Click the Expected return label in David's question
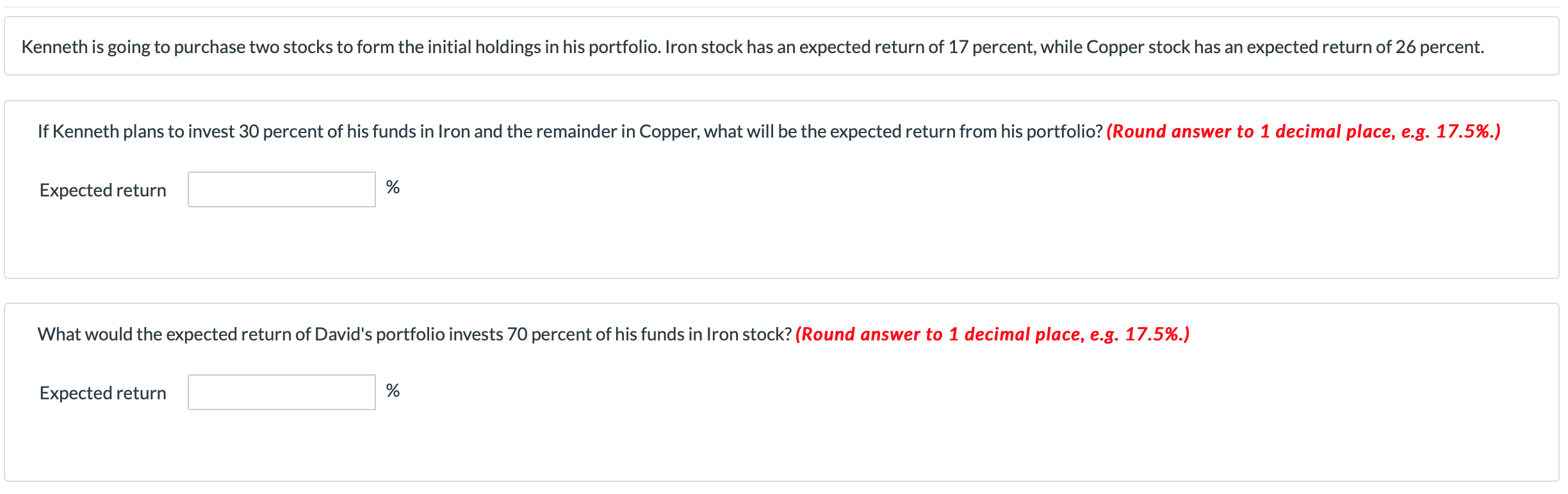The width and height of the screenshot is (1568, 494). point(102,393)
